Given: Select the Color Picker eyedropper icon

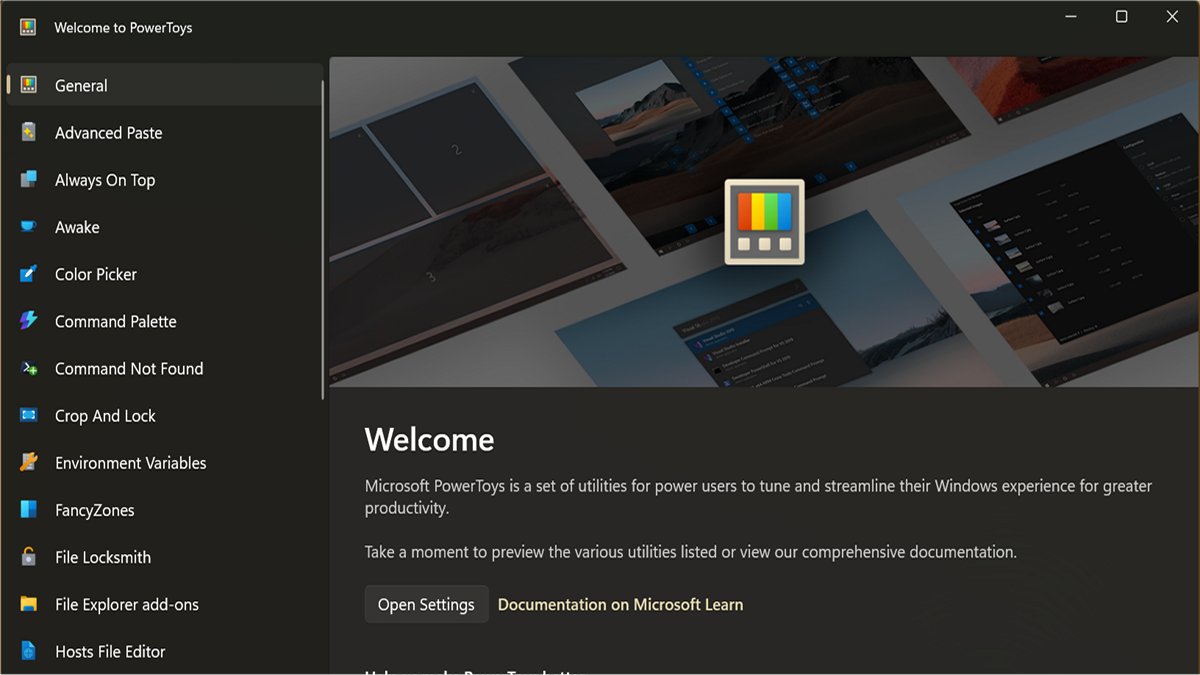Looking at the screenshot, I should tap(30, 274).
